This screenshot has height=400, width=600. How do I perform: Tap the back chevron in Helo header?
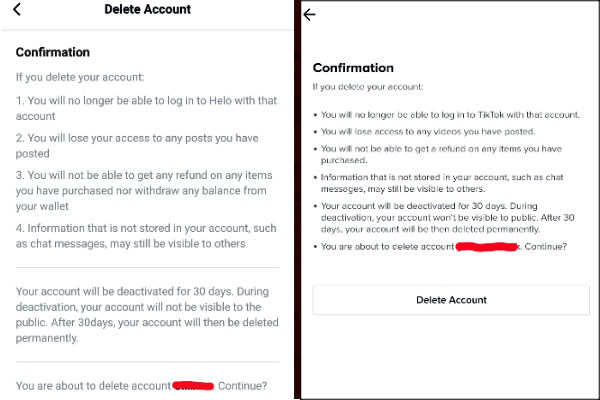pos(18,10)
